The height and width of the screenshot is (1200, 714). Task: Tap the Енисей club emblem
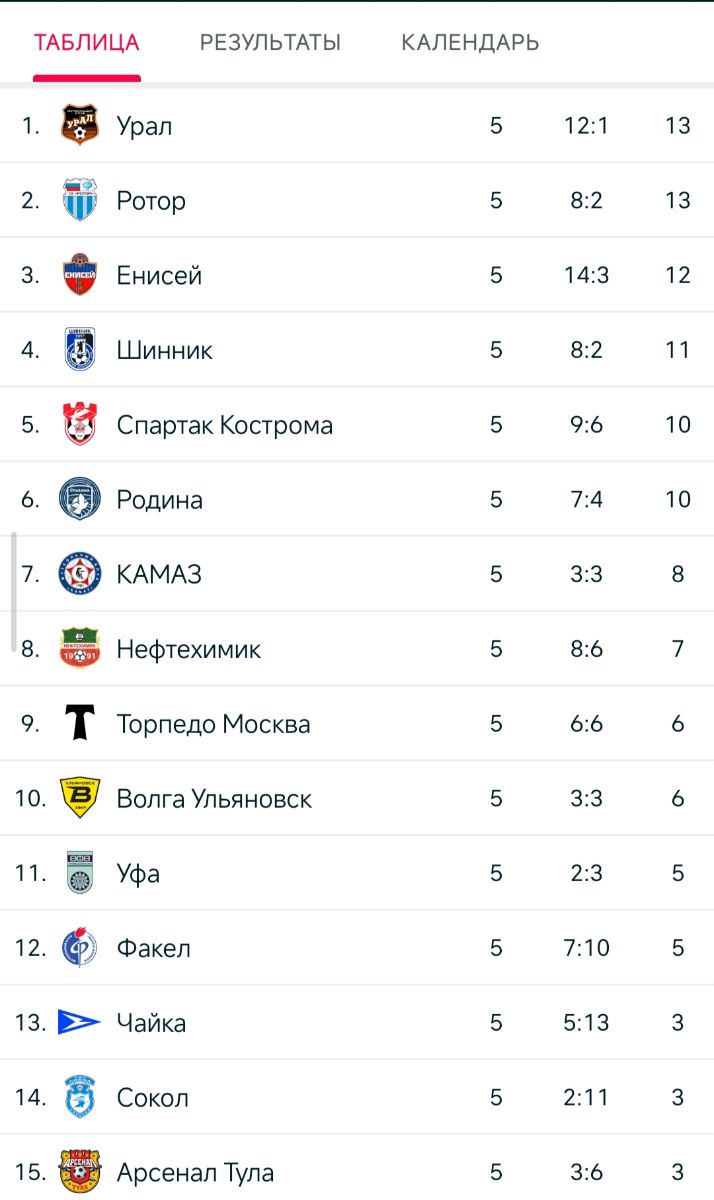(x=79, y=275)
